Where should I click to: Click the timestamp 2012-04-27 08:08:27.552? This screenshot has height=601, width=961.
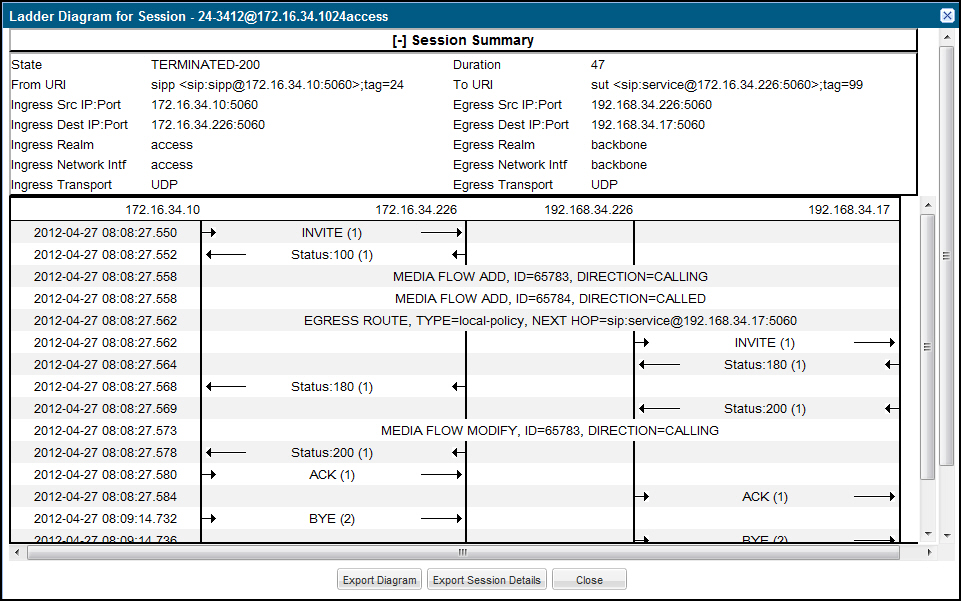[x=105, y=255]
